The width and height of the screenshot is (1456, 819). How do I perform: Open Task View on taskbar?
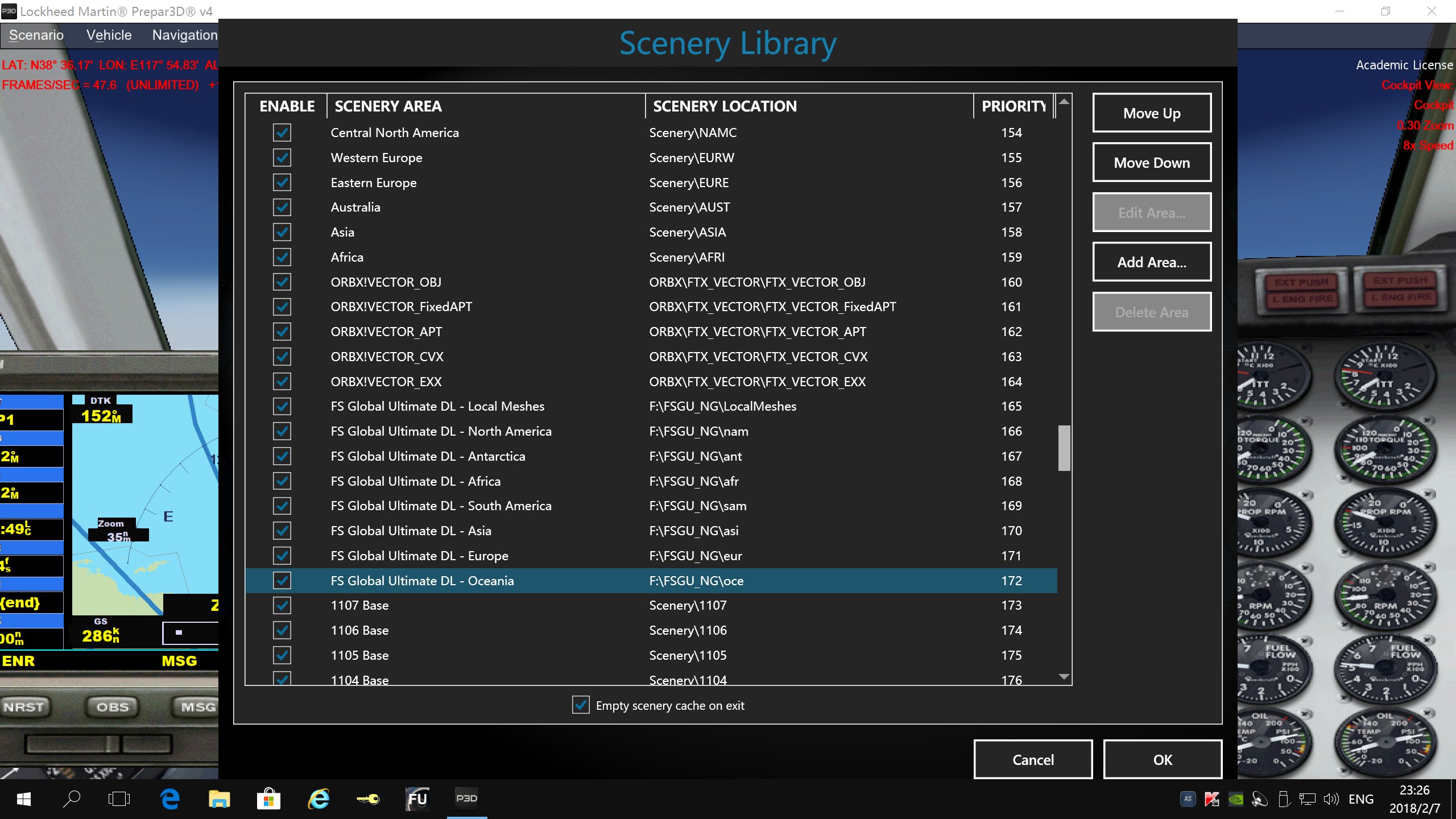point(119,799)
